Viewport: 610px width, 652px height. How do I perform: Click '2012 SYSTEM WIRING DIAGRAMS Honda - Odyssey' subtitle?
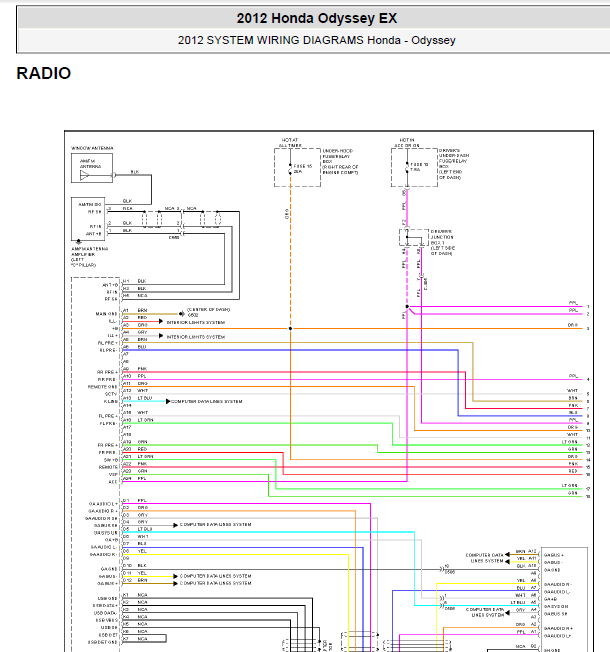tap(316, 40)
